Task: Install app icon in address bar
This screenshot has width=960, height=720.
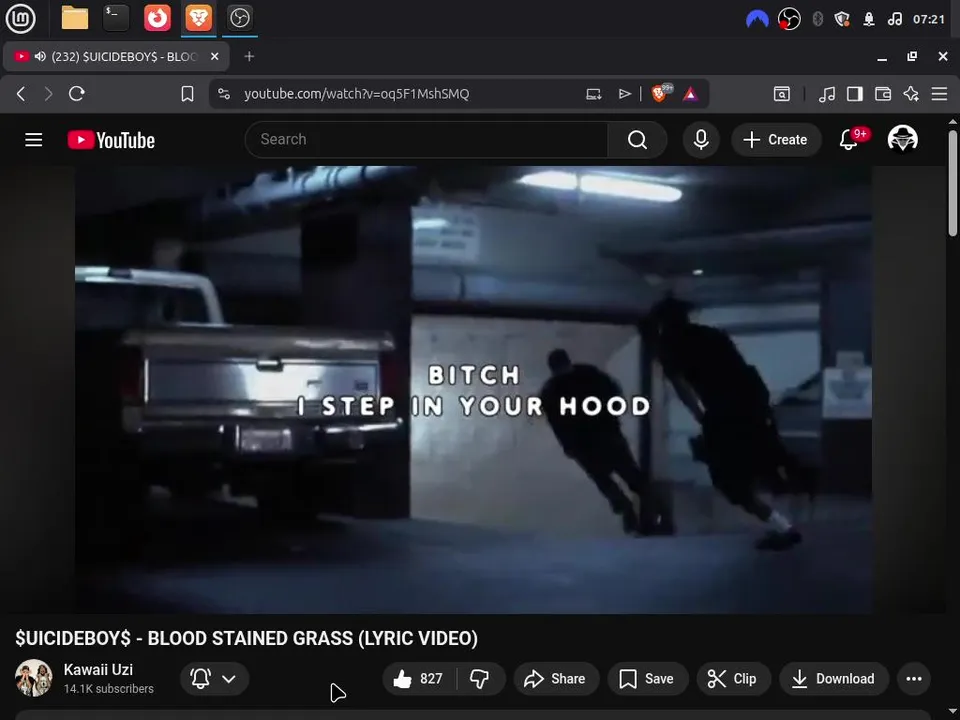Action: 593,94
